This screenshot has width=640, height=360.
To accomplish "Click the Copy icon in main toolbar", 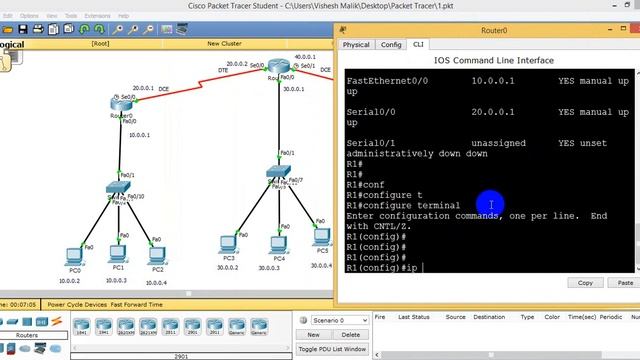I will 53,29.
